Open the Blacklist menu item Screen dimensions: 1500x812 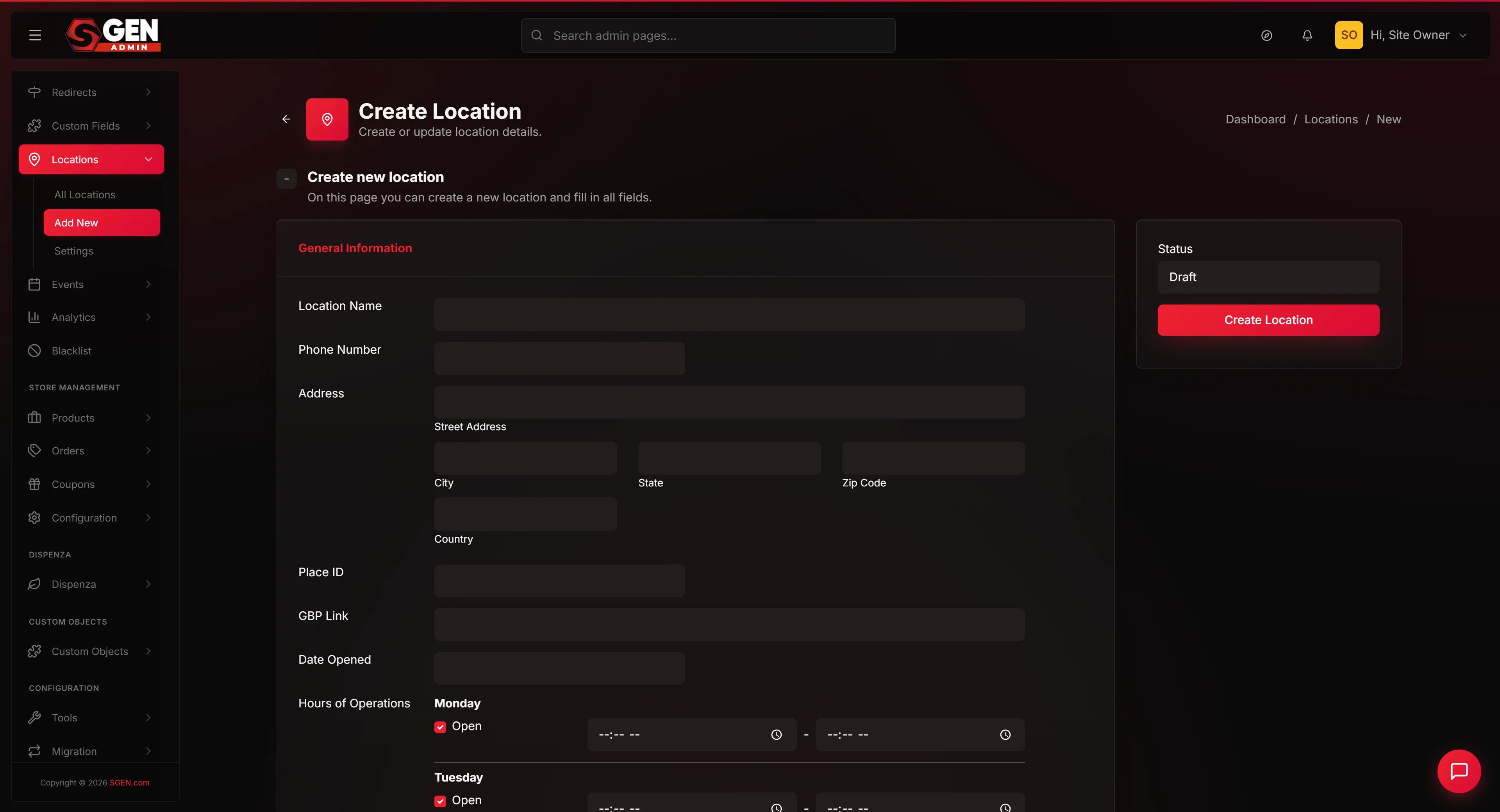coord(91,351)
